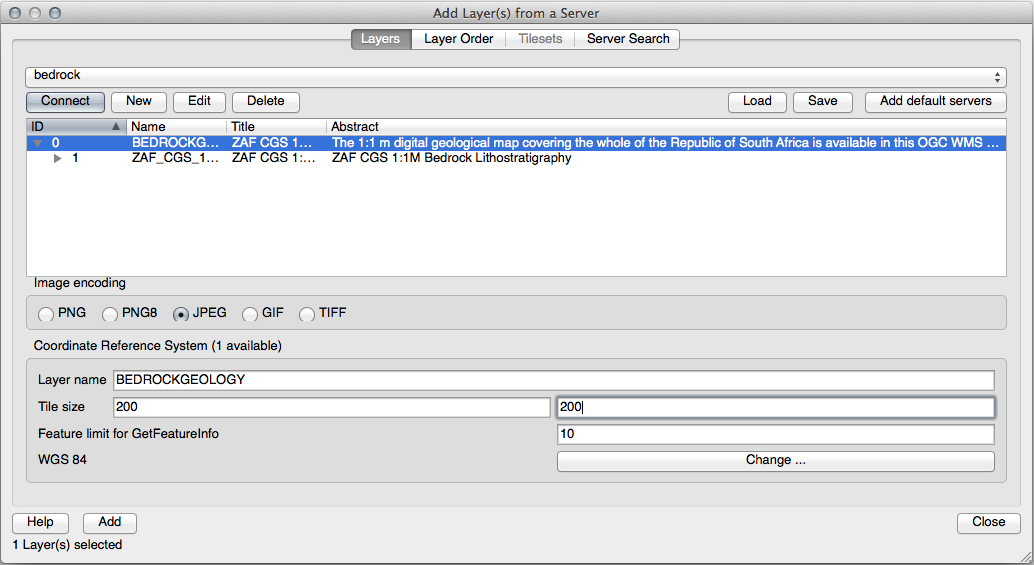Screen dimensions: 1034x565
Task: Sort the layer list by ID column
Action: [x=76, y=127]
